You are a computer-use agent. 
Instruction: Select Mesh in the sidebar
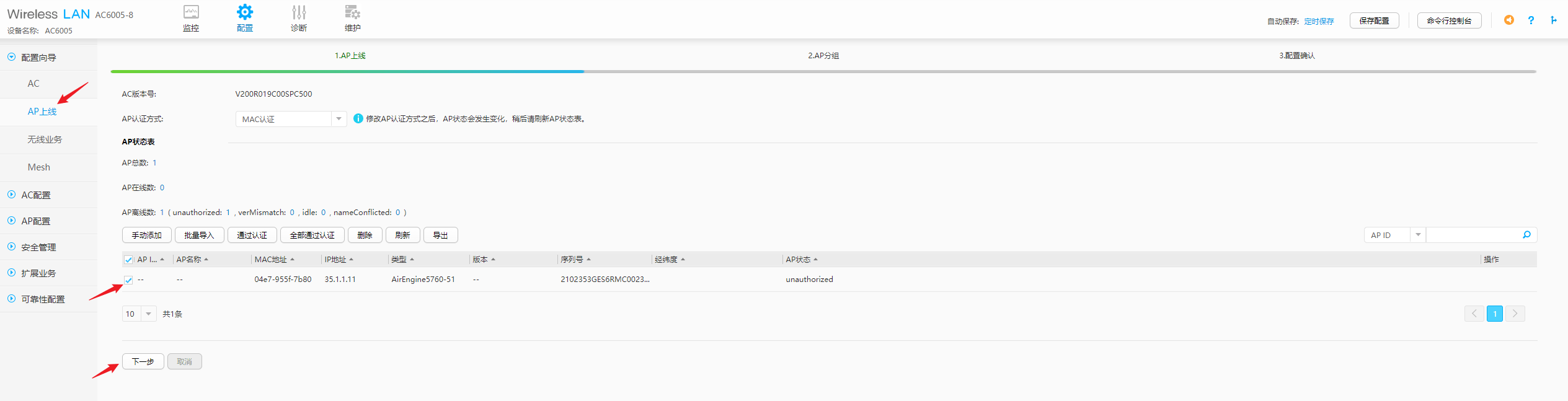pyautogui.click(x=38, y=167)
